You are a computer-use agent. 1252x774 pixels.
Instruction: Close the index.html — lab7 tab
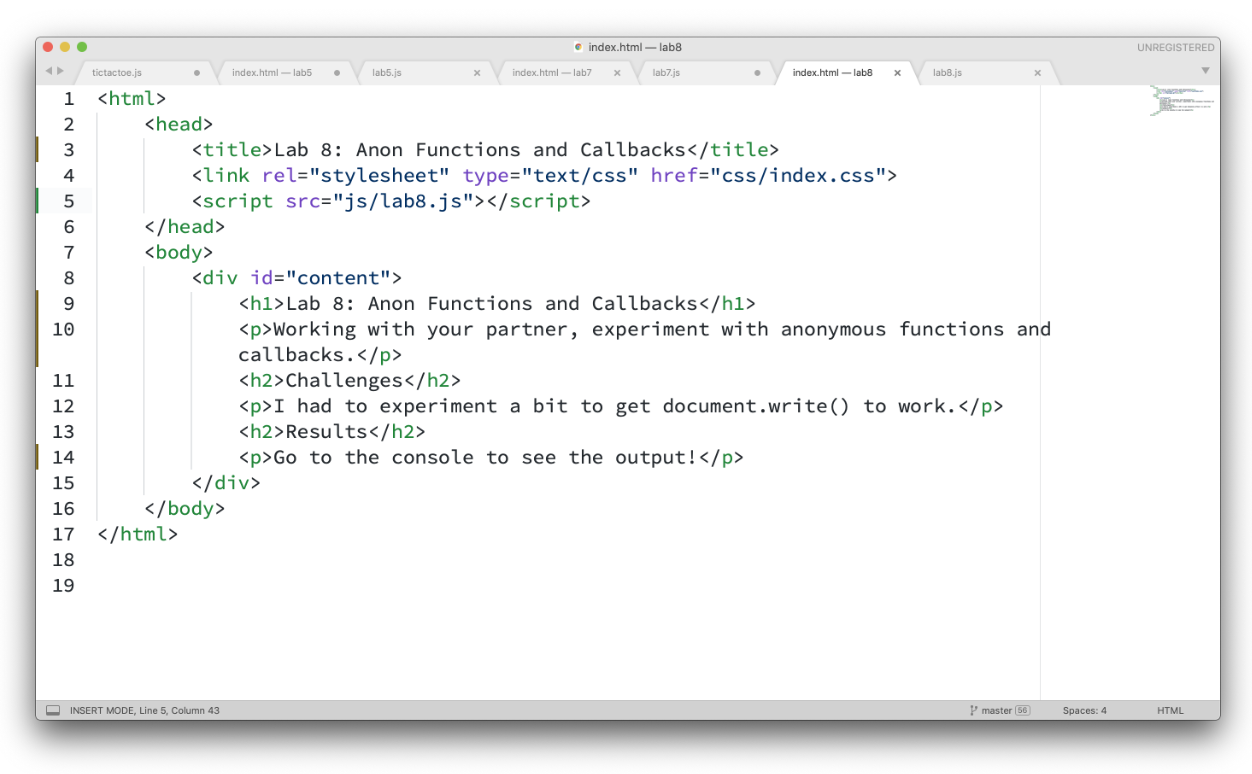click(617, 73)
